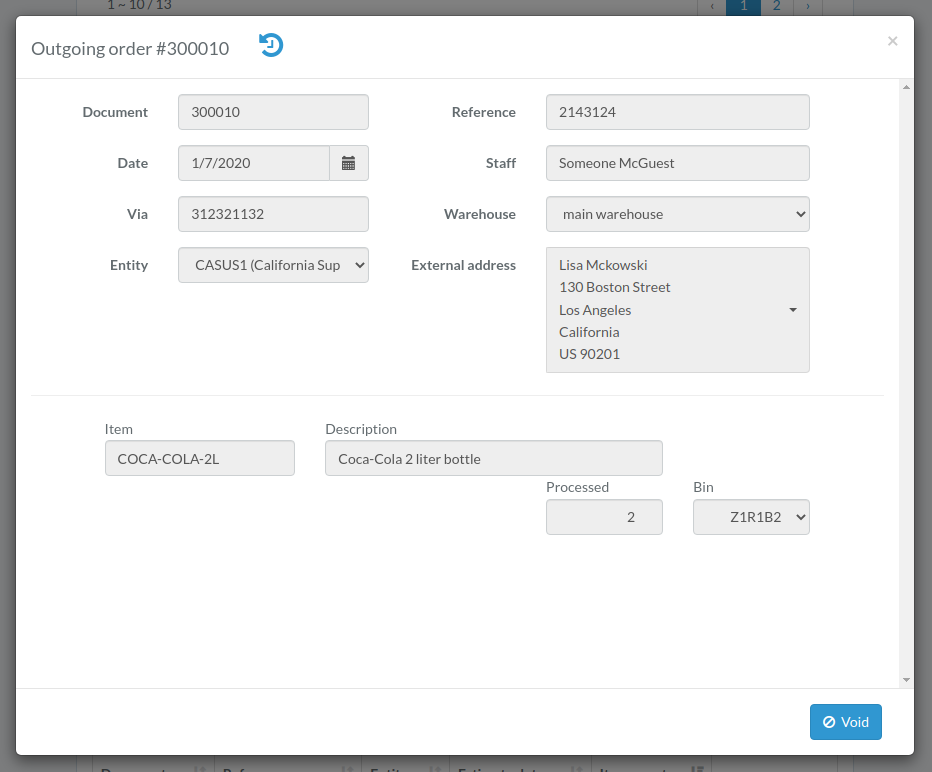Click the External address label
This screenshot has width=932, height=772.
point(463,265)
